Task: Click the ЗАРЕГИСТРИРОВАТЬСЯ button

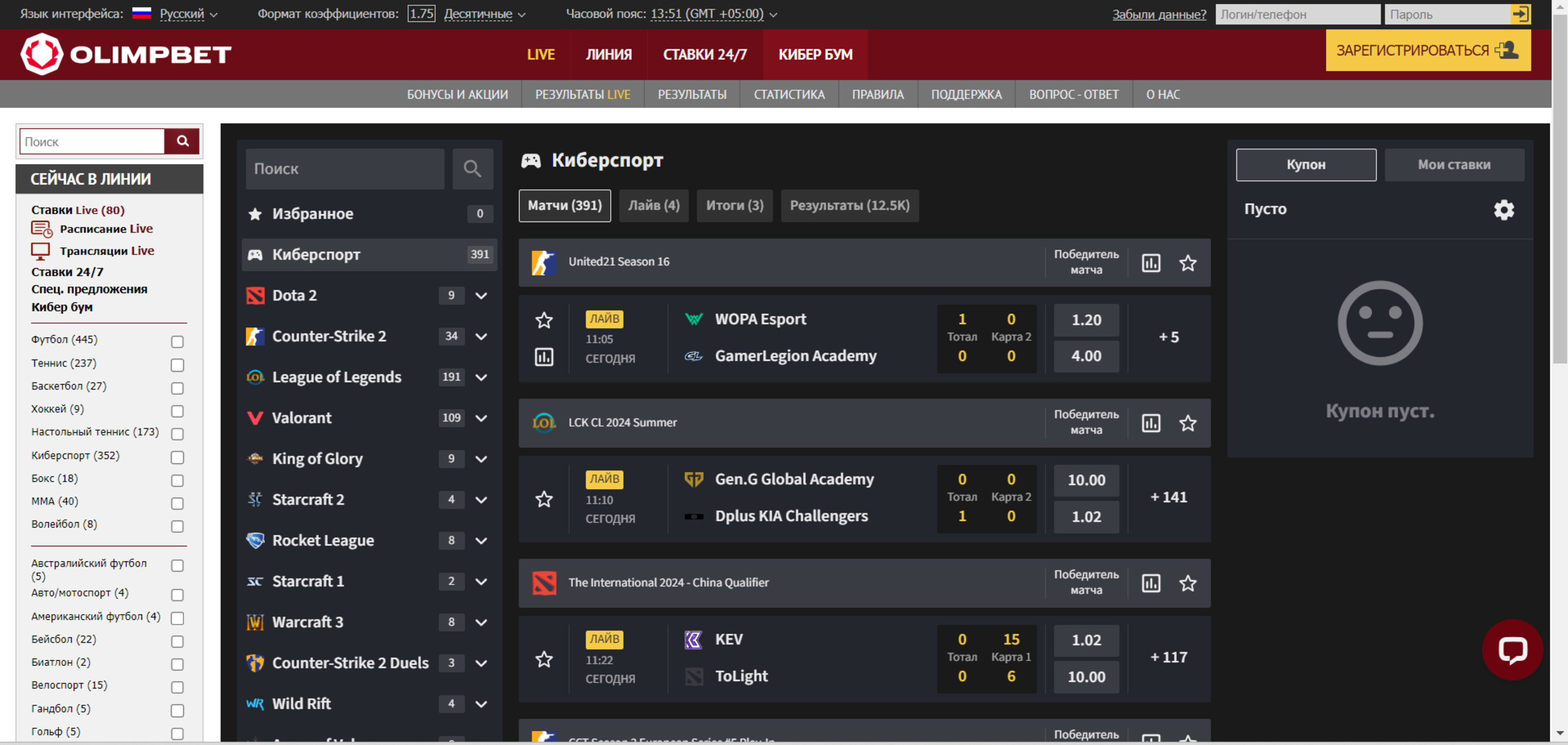Action: [x=1428, y=51]
